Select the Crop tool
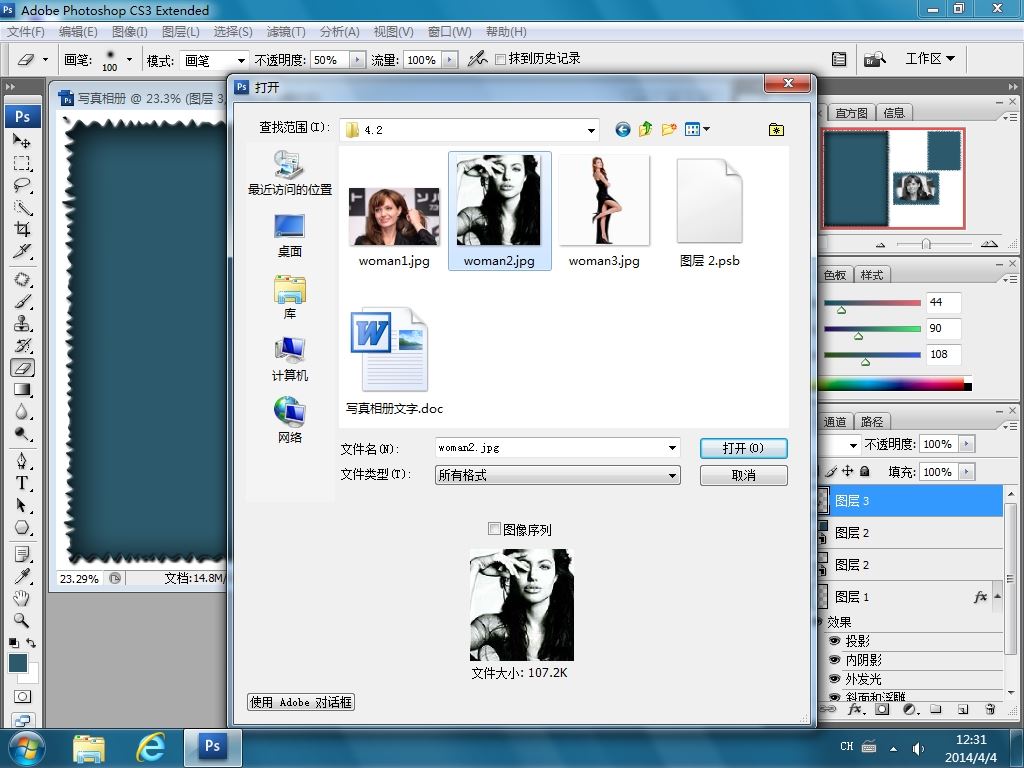 coord(22,229)
